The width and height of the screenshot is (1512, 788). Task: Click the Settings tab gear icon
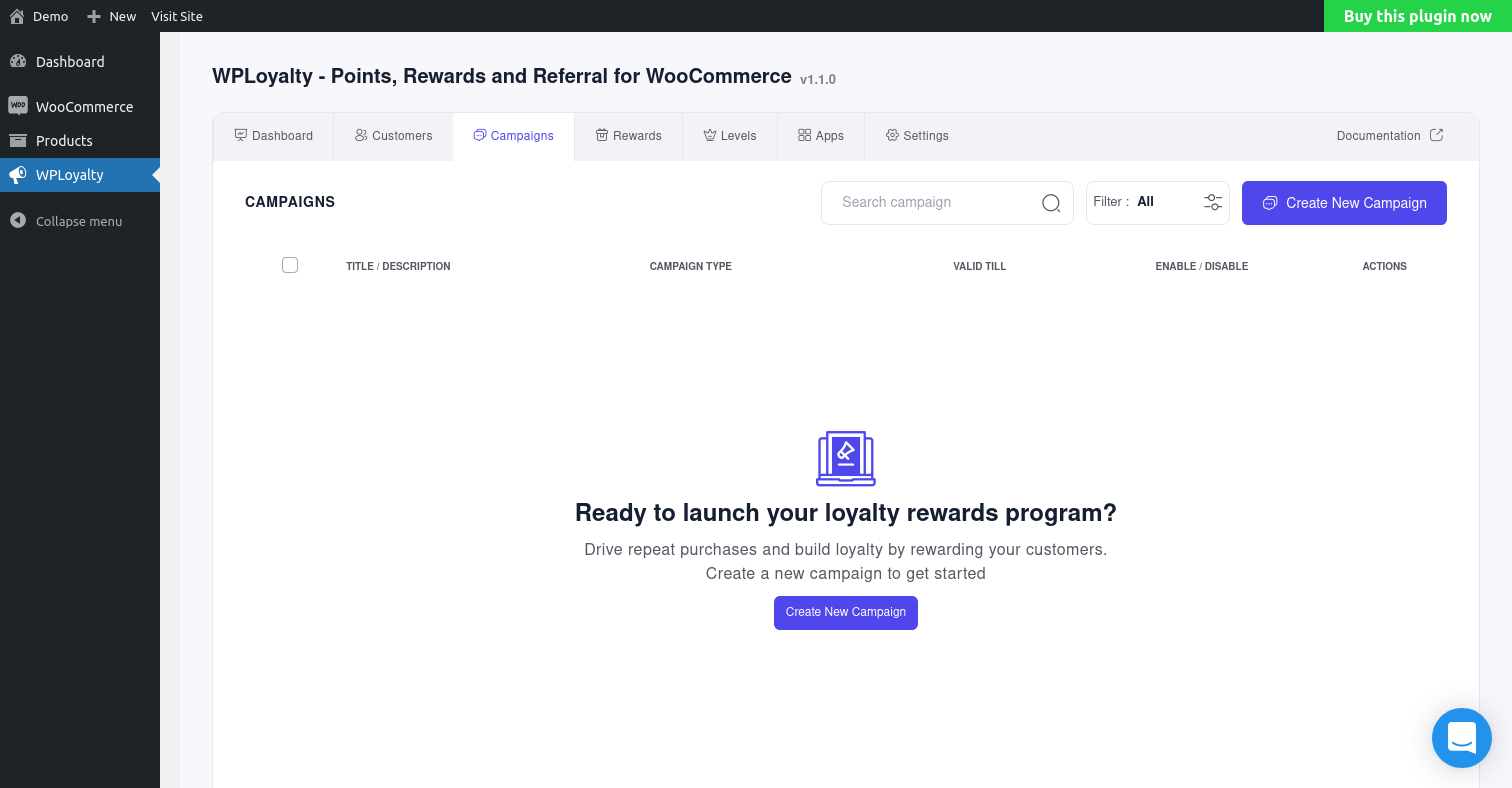pyautogui.click(x=892, y=135)
